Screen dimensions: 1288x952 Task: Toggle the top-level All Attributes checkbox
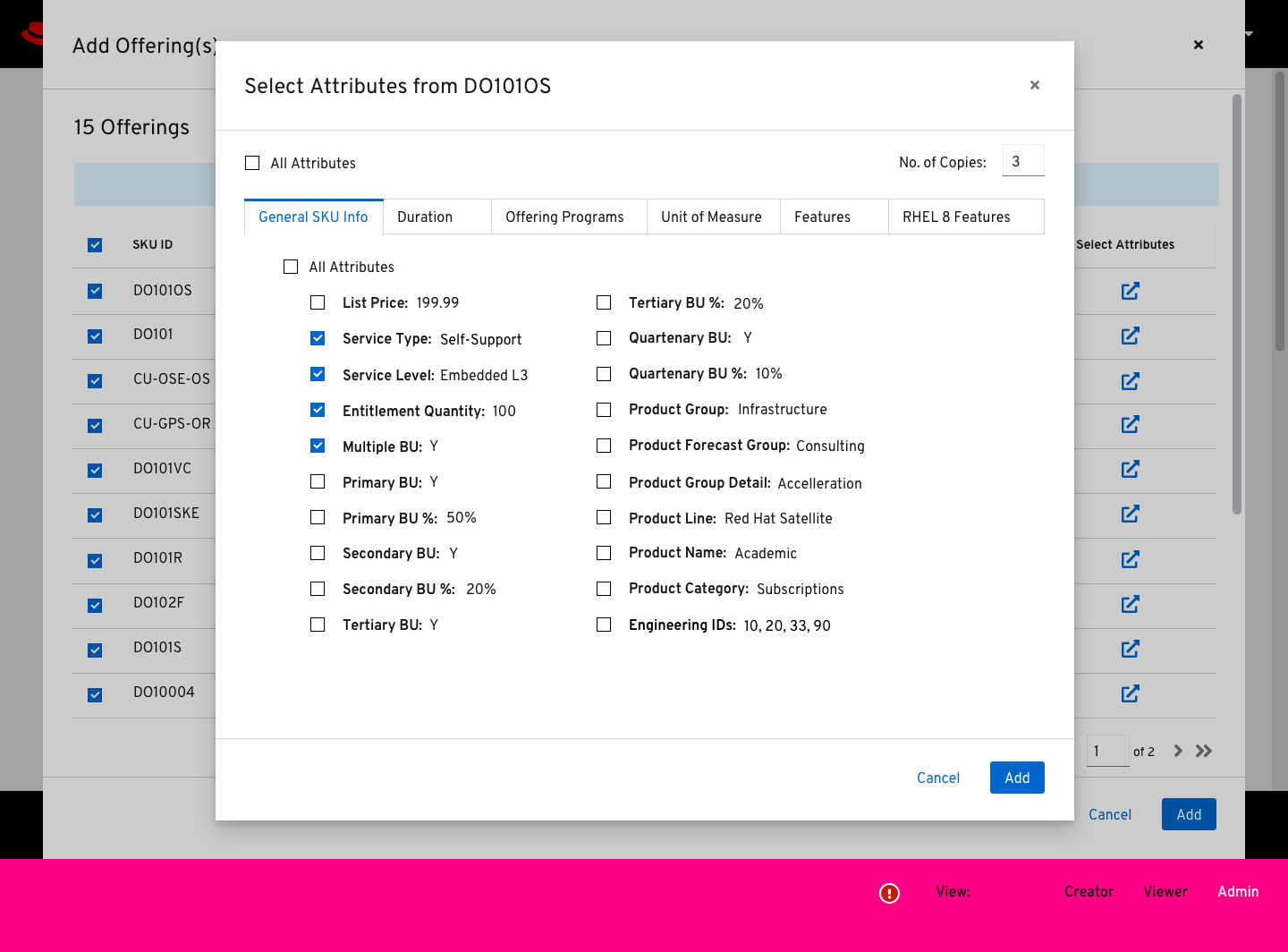click(x=252, y=163)
